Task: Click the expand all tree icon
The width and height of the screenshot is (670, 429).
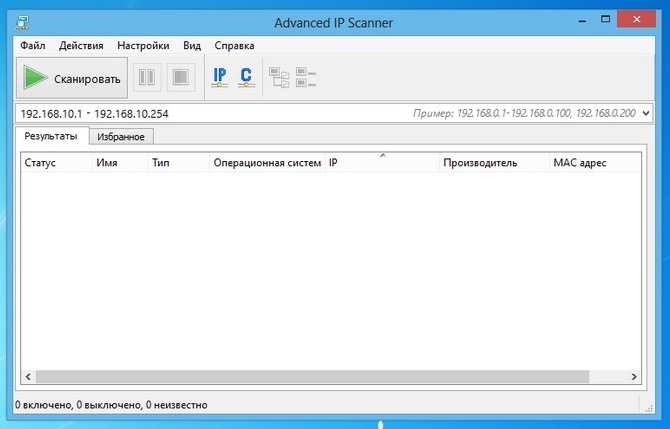Action: 279,77
